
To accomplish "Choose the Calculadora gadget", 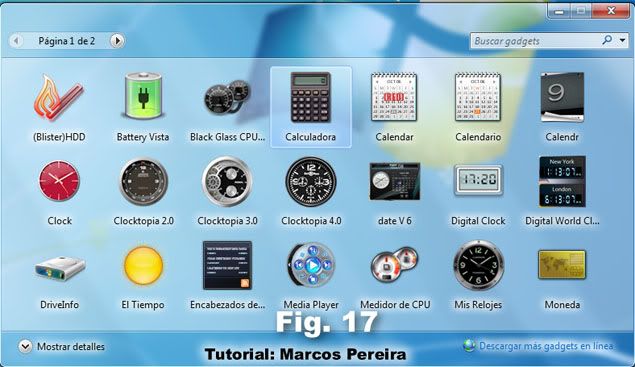I will pos(311,97).
